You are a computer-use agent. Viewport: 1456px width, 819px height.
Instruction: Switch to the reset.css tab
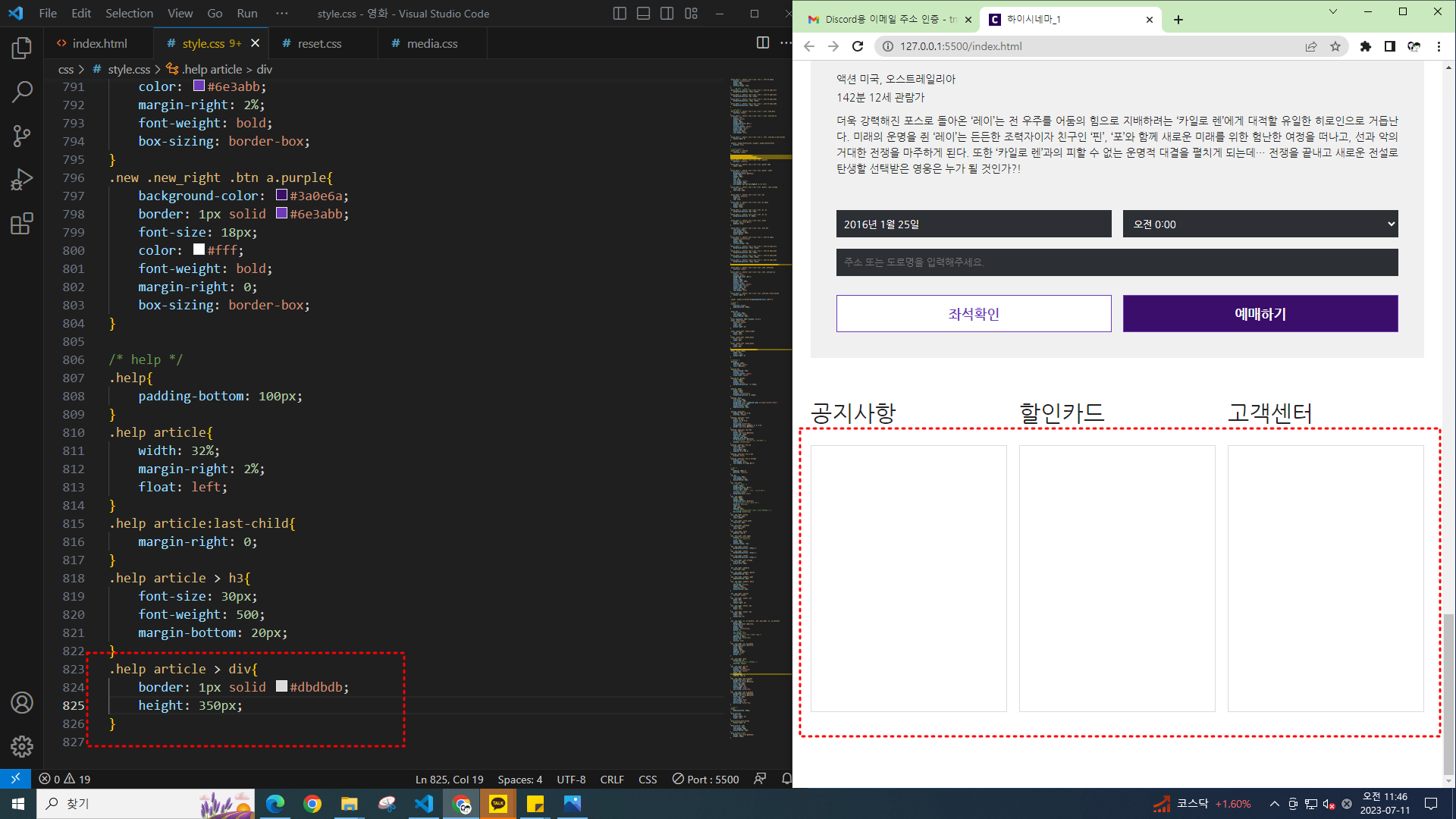point(319,44)
